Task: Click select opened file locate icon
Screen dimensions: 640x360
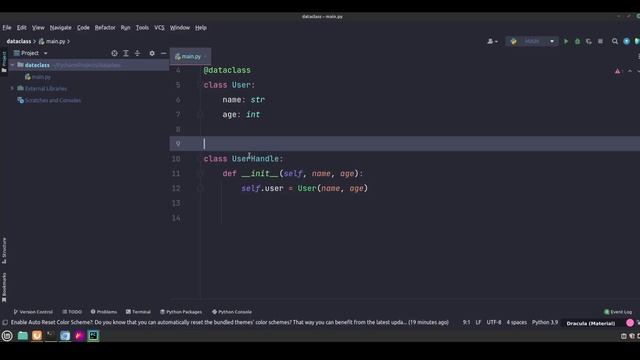Action: click(114, 53)
